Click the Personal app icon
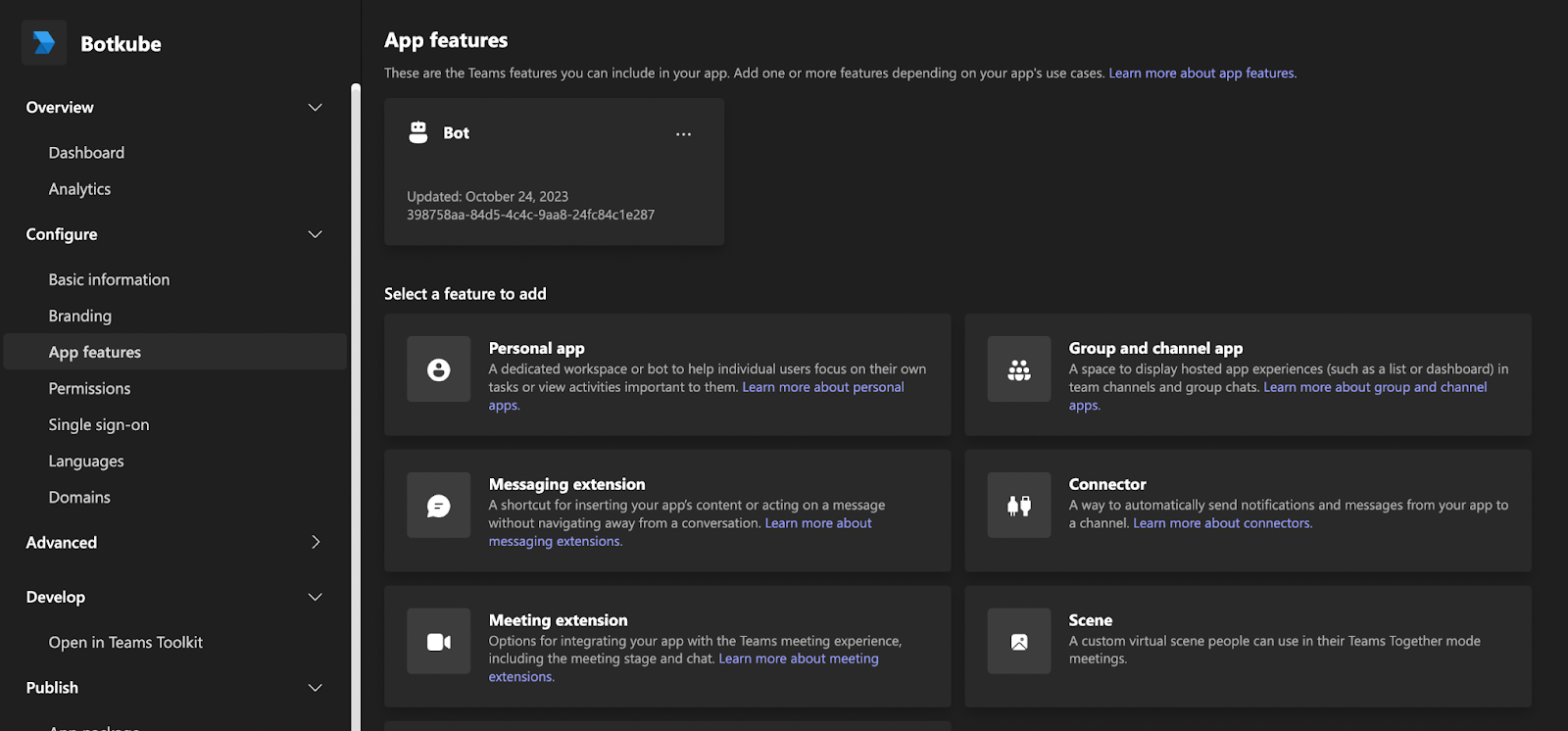The width and height of the screenshot is (1568, 731). click(x=438, y=369)
